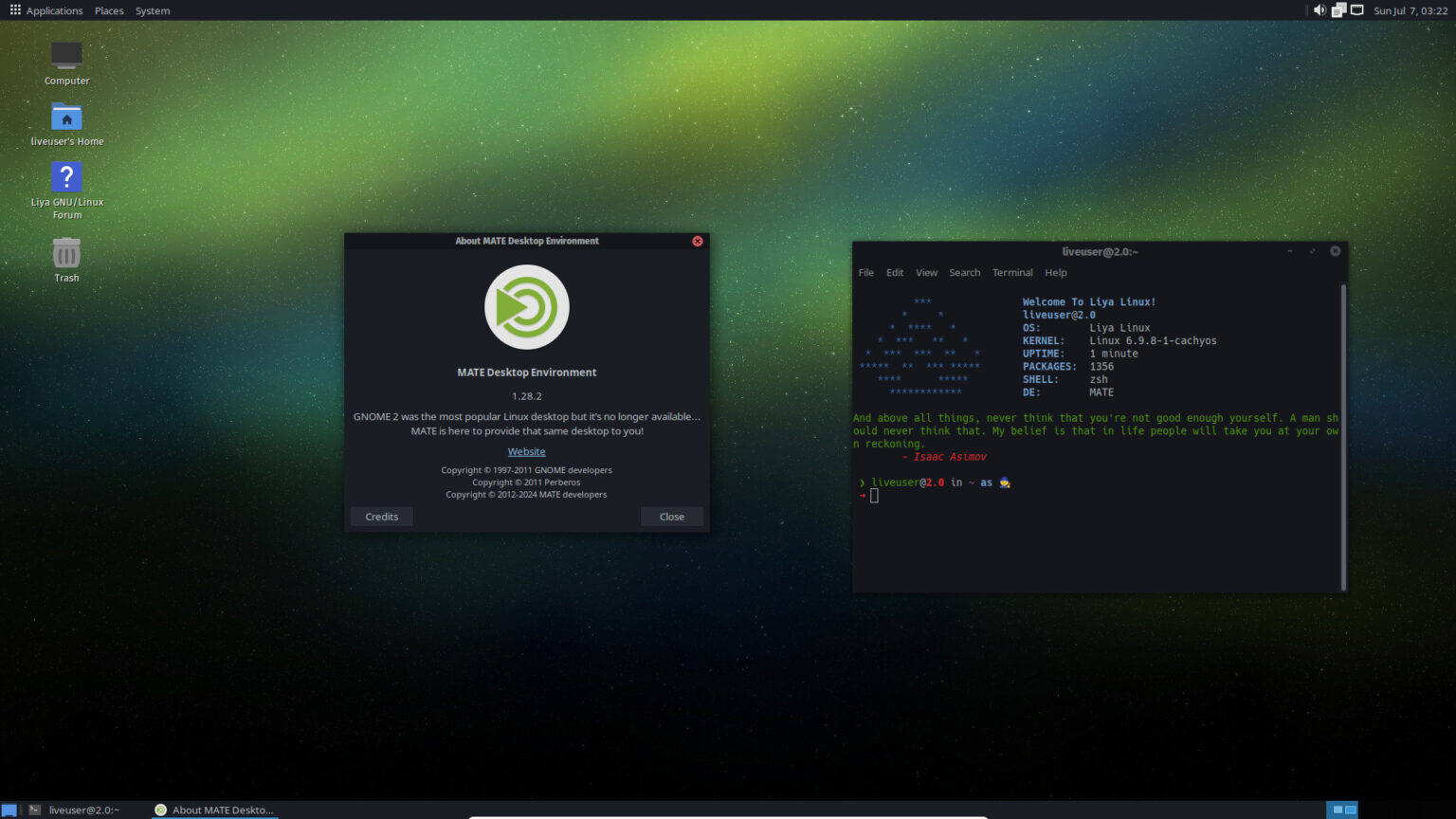Open the terminal Search menu
This screenshot has height=819, width=1456.
tap(965, 272)
